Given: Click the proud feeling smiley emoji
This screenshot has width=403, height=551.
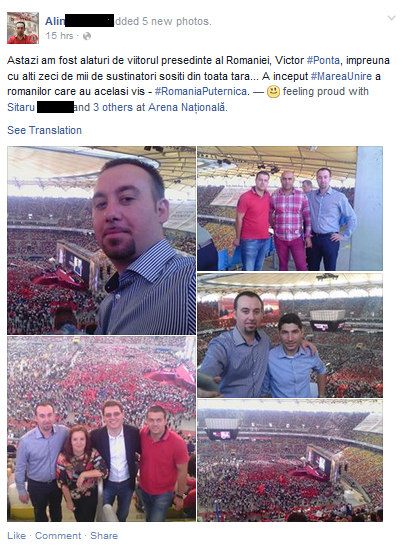Looking at the screenshot, I should (273, 92).
